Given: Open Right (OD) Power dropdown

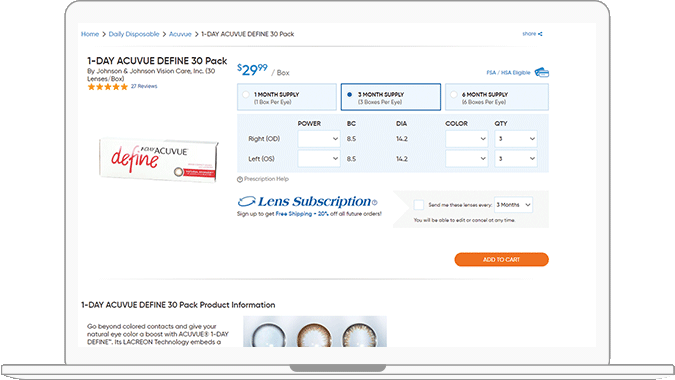Looking at the screenshot, I should click(x=319, y=139).
